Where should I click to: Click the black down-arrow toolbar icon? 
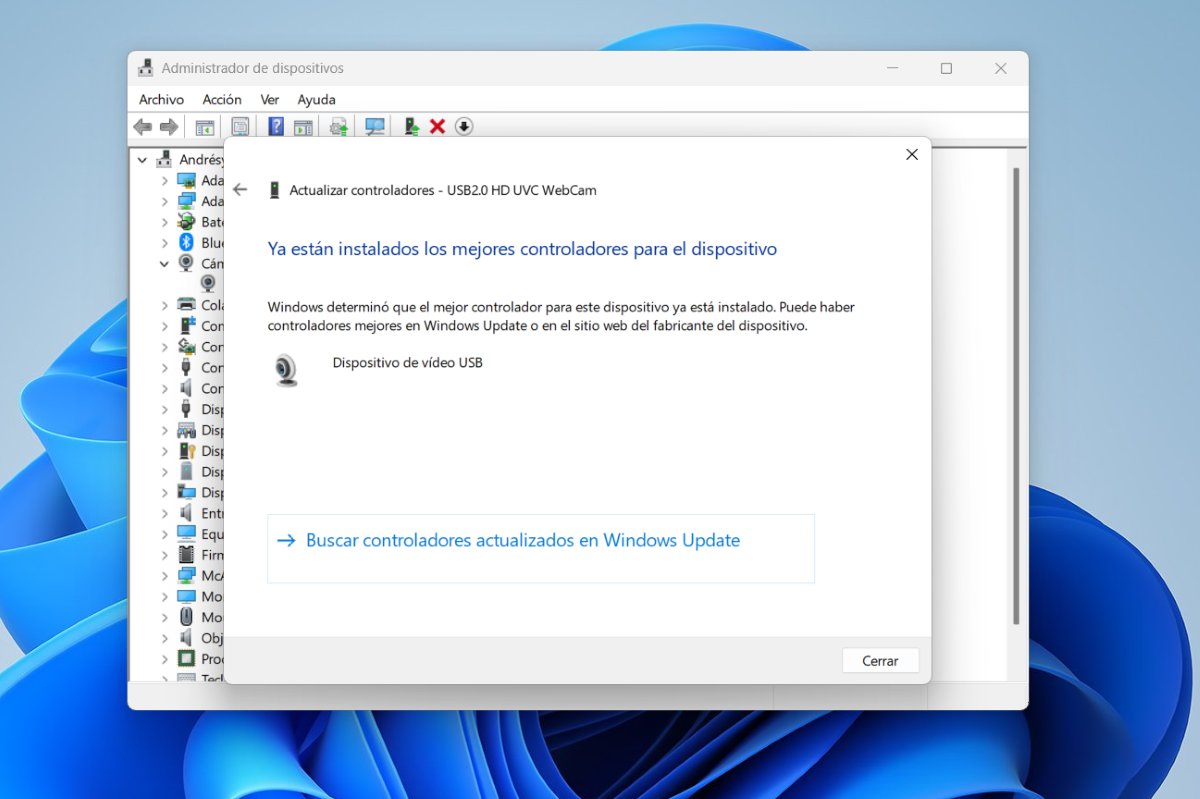coord(464,127)
